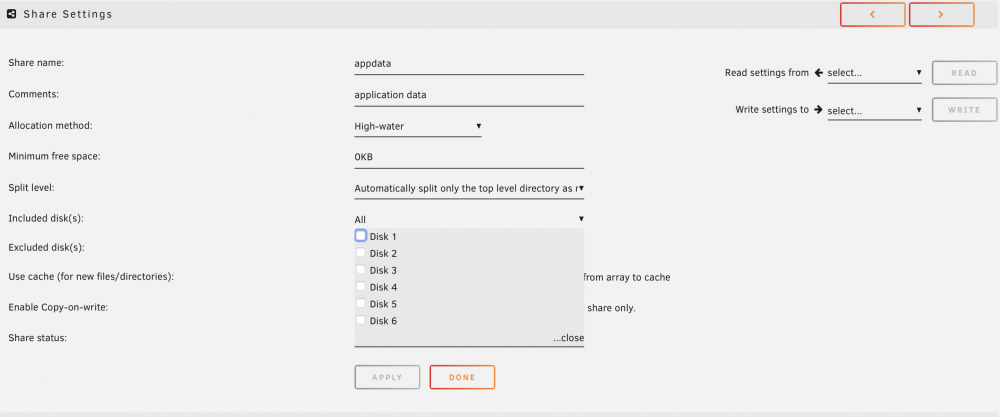The height and width of the screenshot is (417, 1000).
Task: Click the Write button
Action: (x=964, y=110)
